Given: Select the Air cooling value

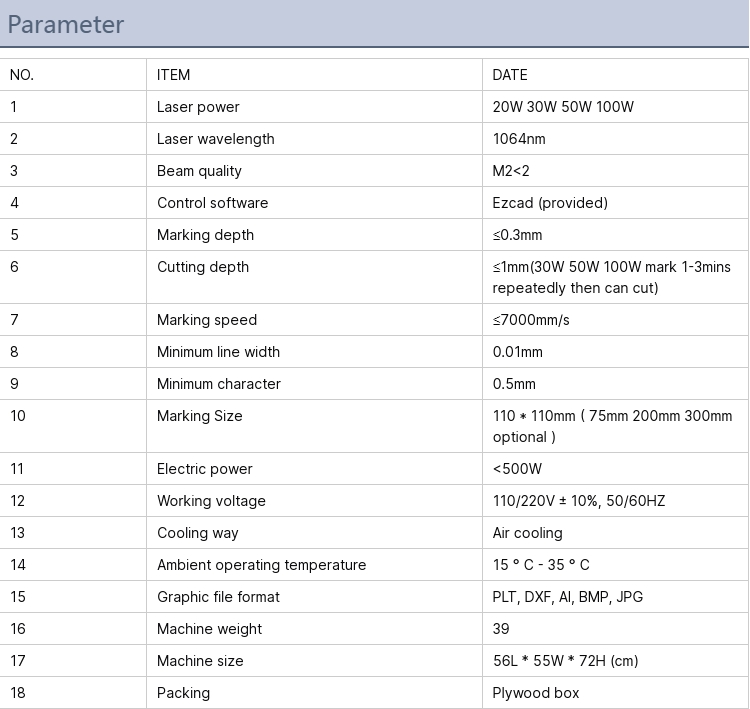Looking at the screenshot, I should [x=528, y=533].
